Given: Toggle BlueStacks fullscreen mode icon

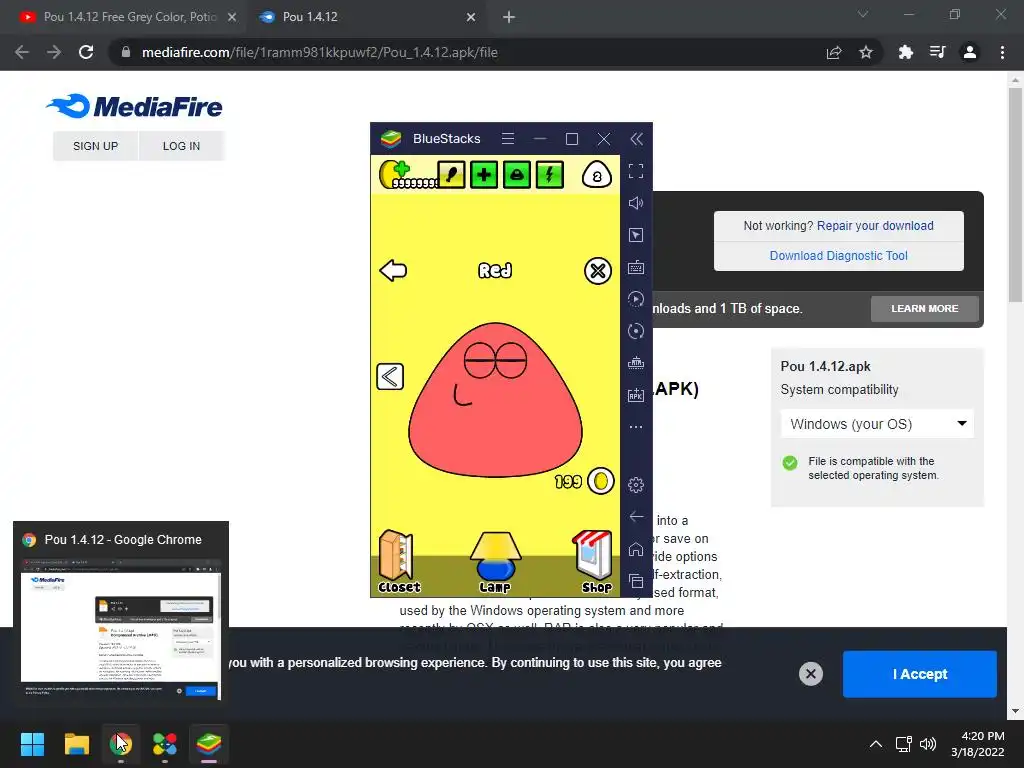Looking at the screenshot, I should coord(635,171).
